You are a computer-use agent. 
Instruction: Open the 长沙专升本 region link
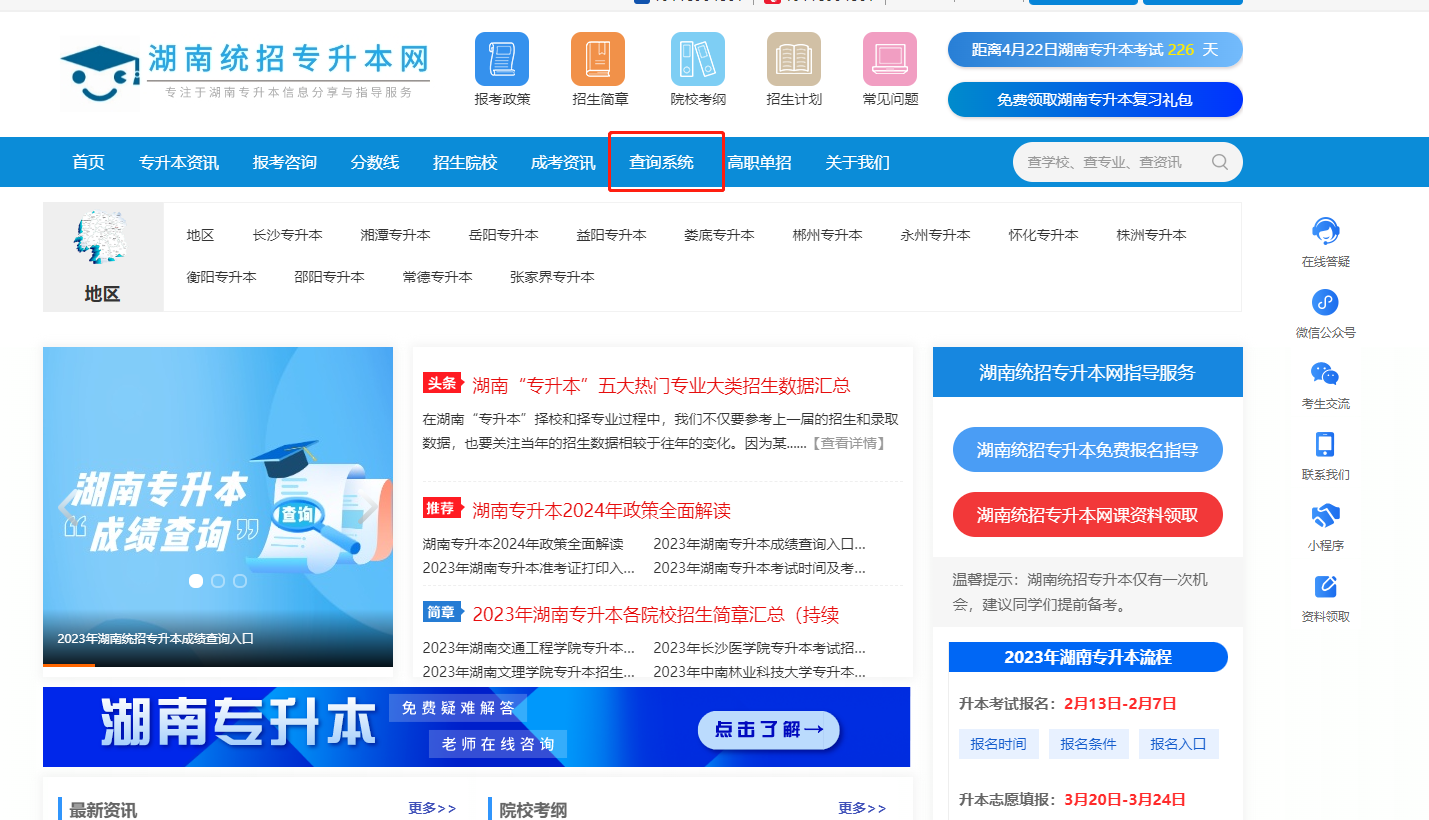tap(288, 235)
